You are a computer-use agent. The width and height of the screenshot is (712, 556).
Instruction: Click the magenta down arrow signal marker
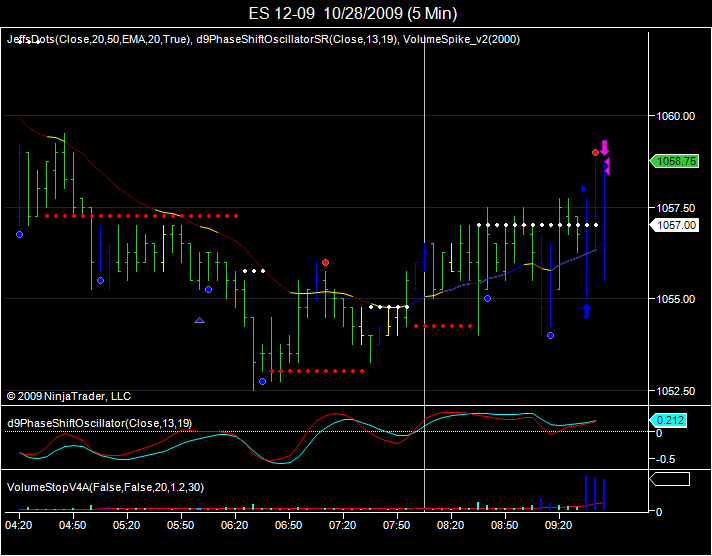604,148
